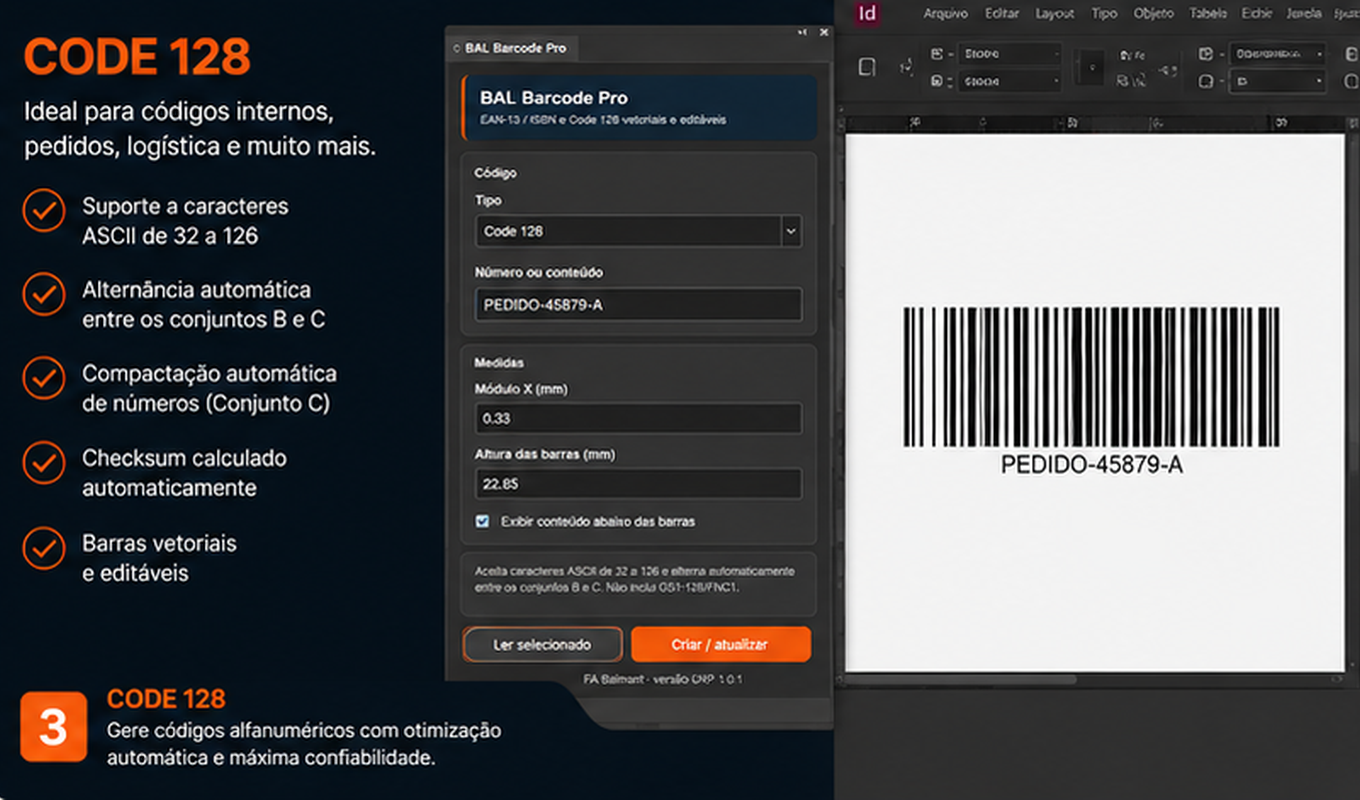Open the Objeto menu
The image size is (1360, 800).
pyautogui.click(x=1153, y=14)
